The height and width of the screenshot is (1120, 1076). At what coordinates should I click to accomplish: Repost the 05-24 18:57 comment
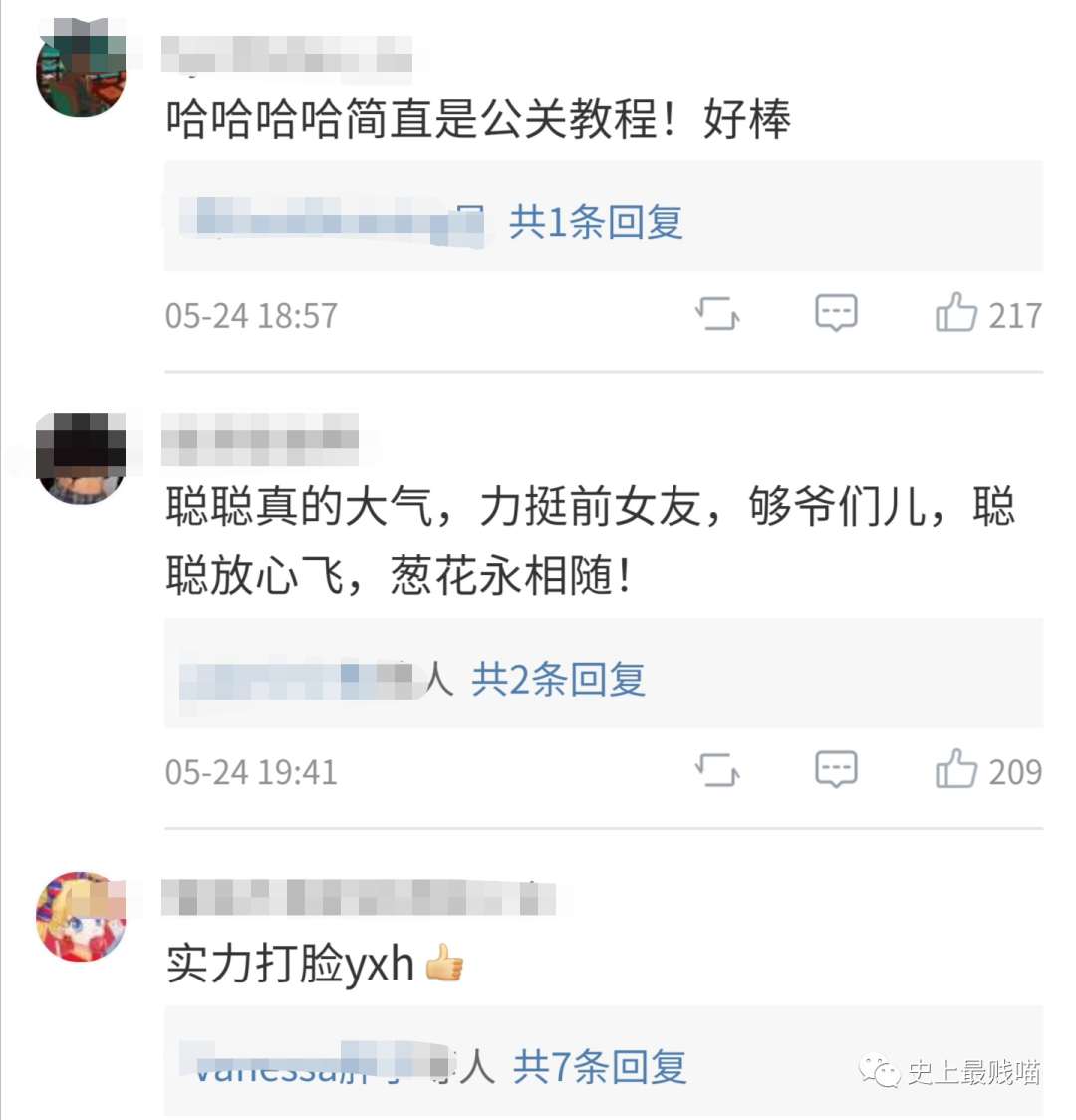(x=717, y=313)
